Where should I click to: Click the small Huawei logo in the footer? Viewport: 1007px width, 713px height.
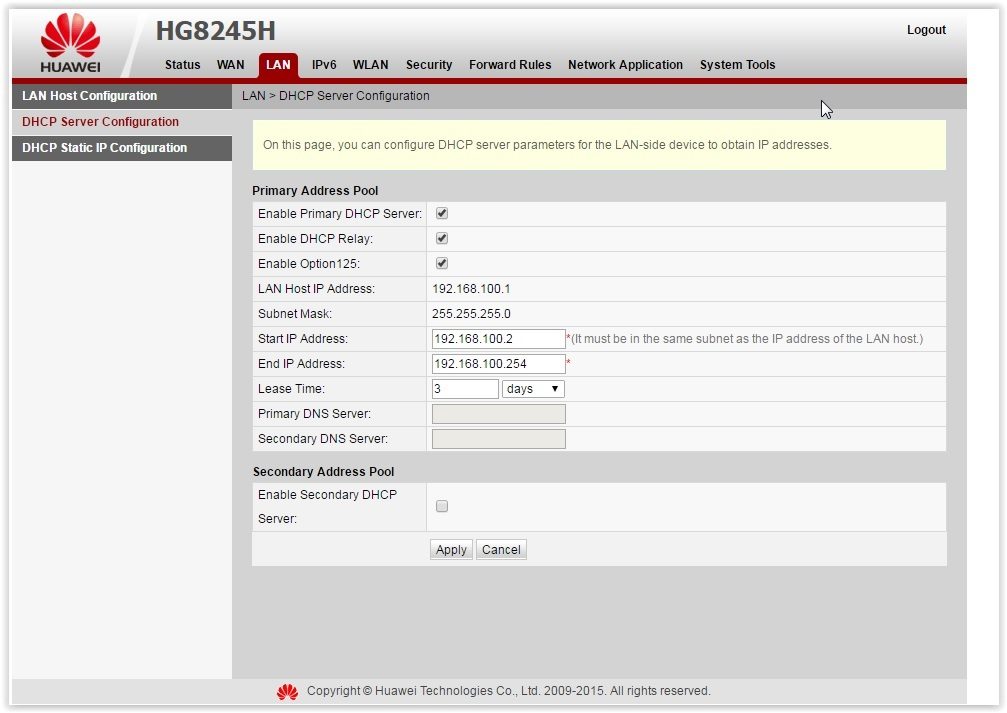[287, 691]
